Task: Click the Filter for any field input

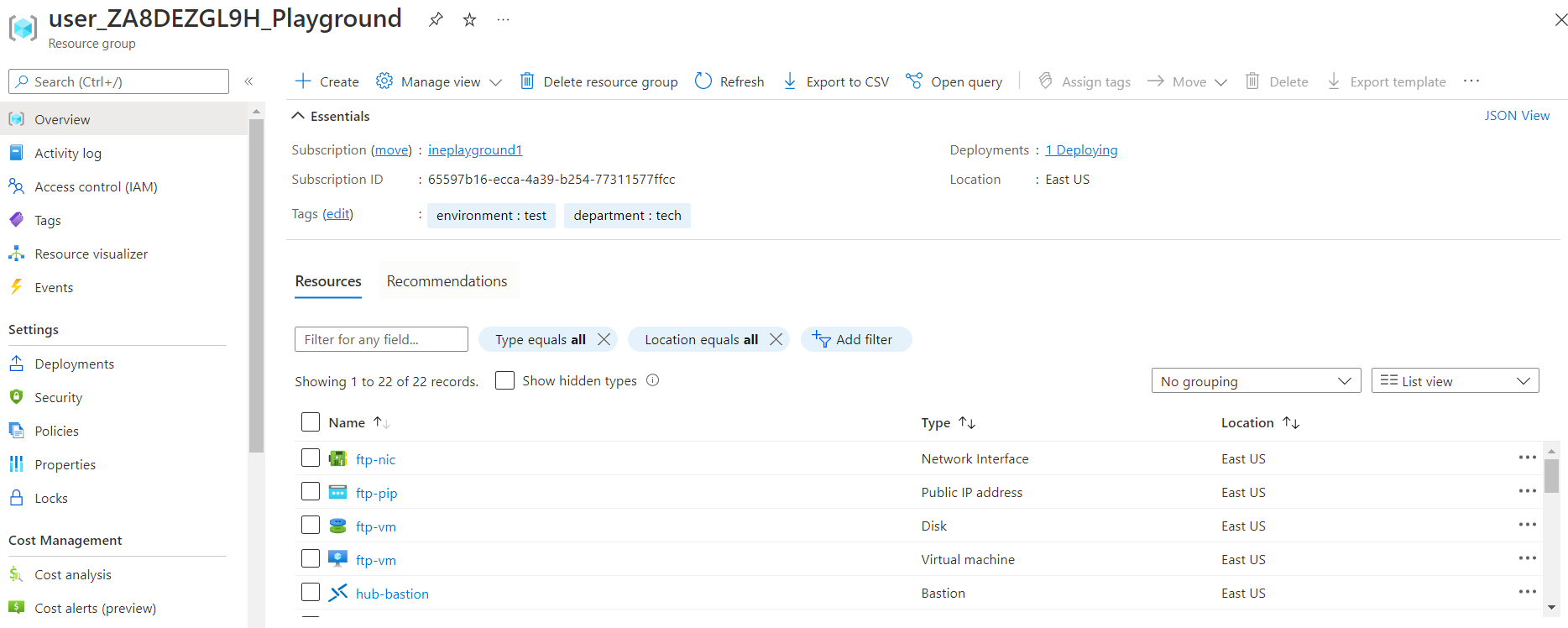Action: click(381, 339)
